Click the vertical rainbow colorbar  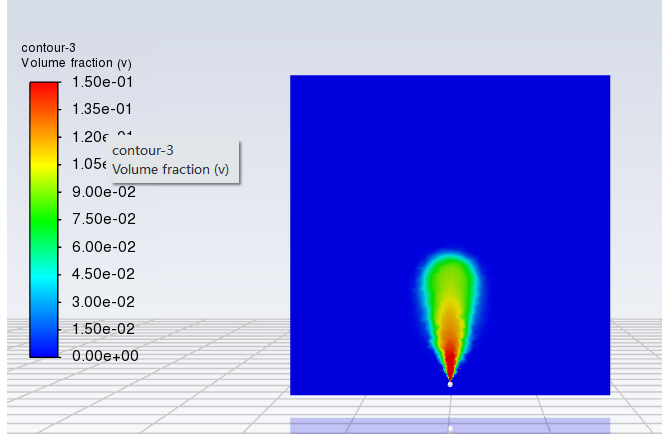[x=44, y=220]
